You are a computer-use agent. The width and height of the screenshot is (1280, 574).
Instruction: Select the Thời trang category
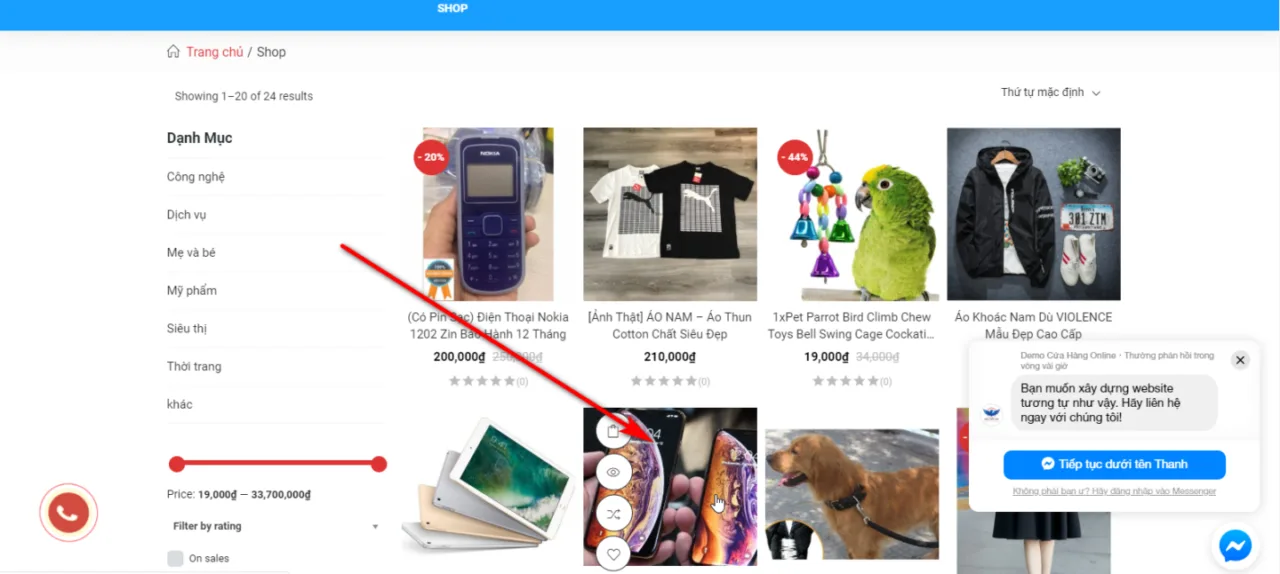point(194,367)
